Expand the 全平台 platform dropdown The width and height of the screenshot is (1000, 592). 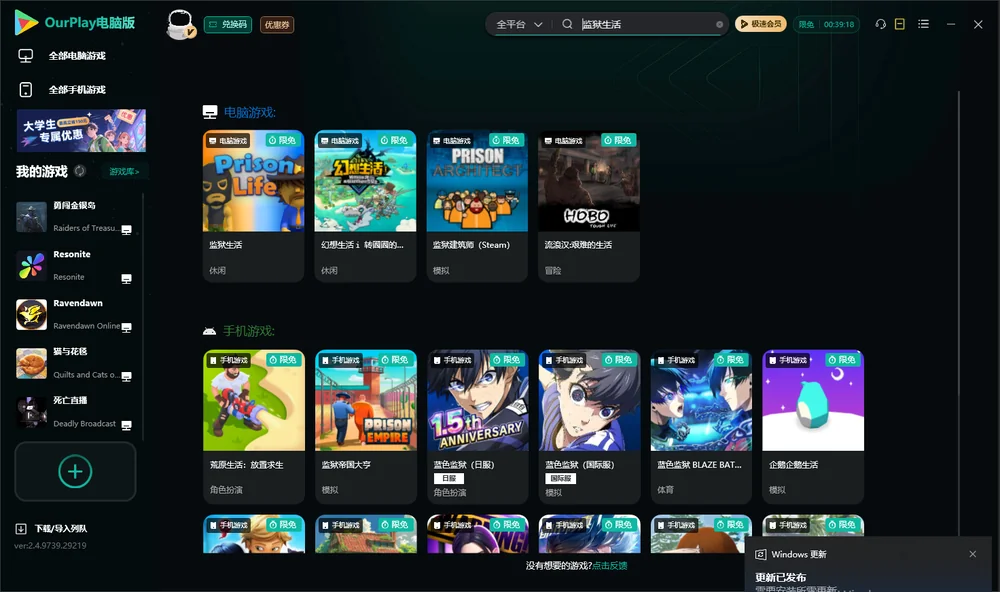click(x=519, y=24)
